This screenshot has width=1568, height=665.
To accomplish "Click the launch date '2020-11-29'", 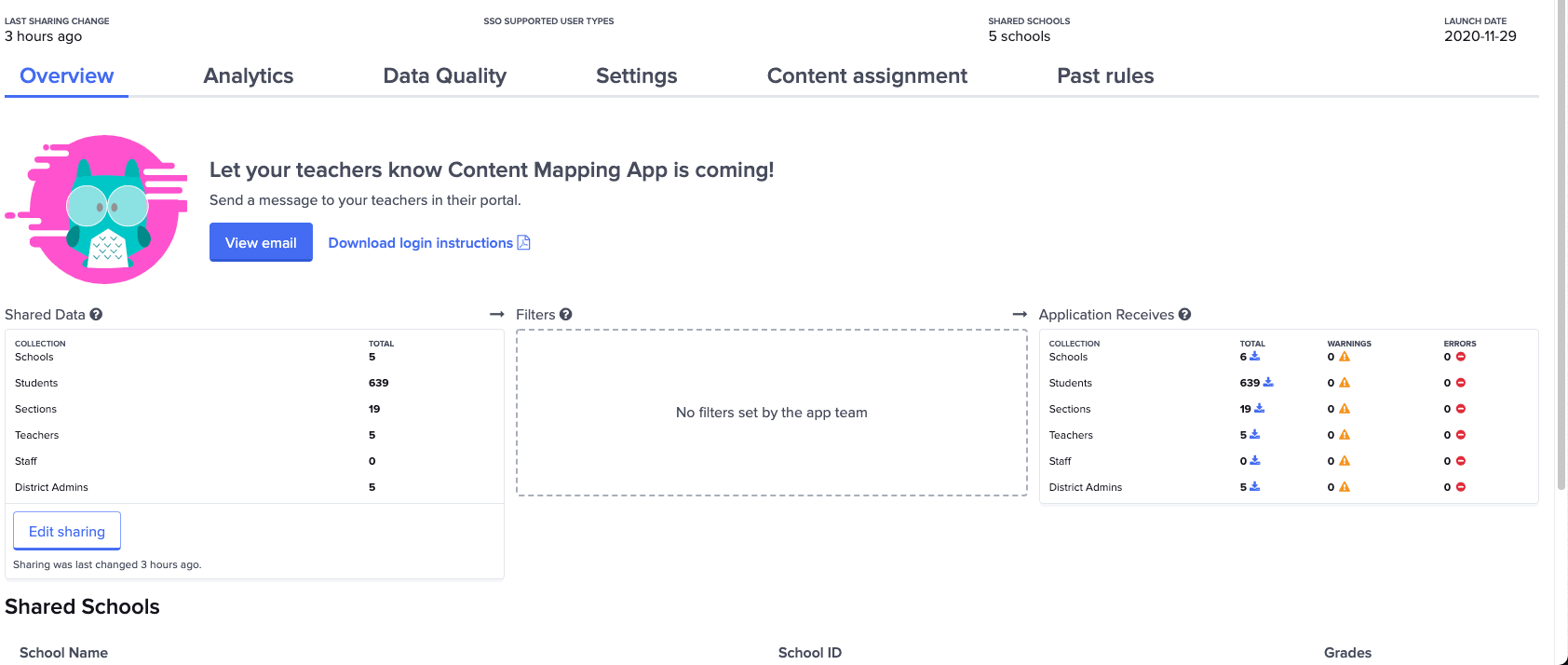I will tap(1480, 36).
